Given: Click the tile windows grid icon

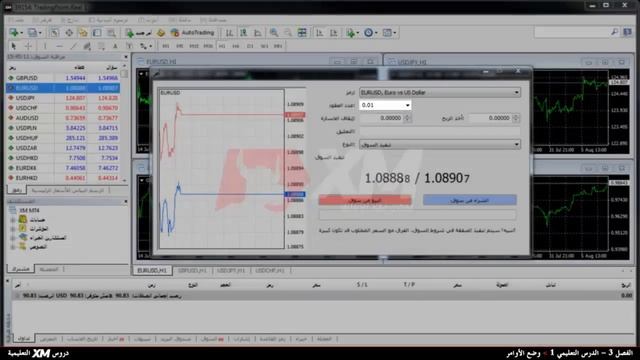Looking at the screenshot, I should click(302, 33).
